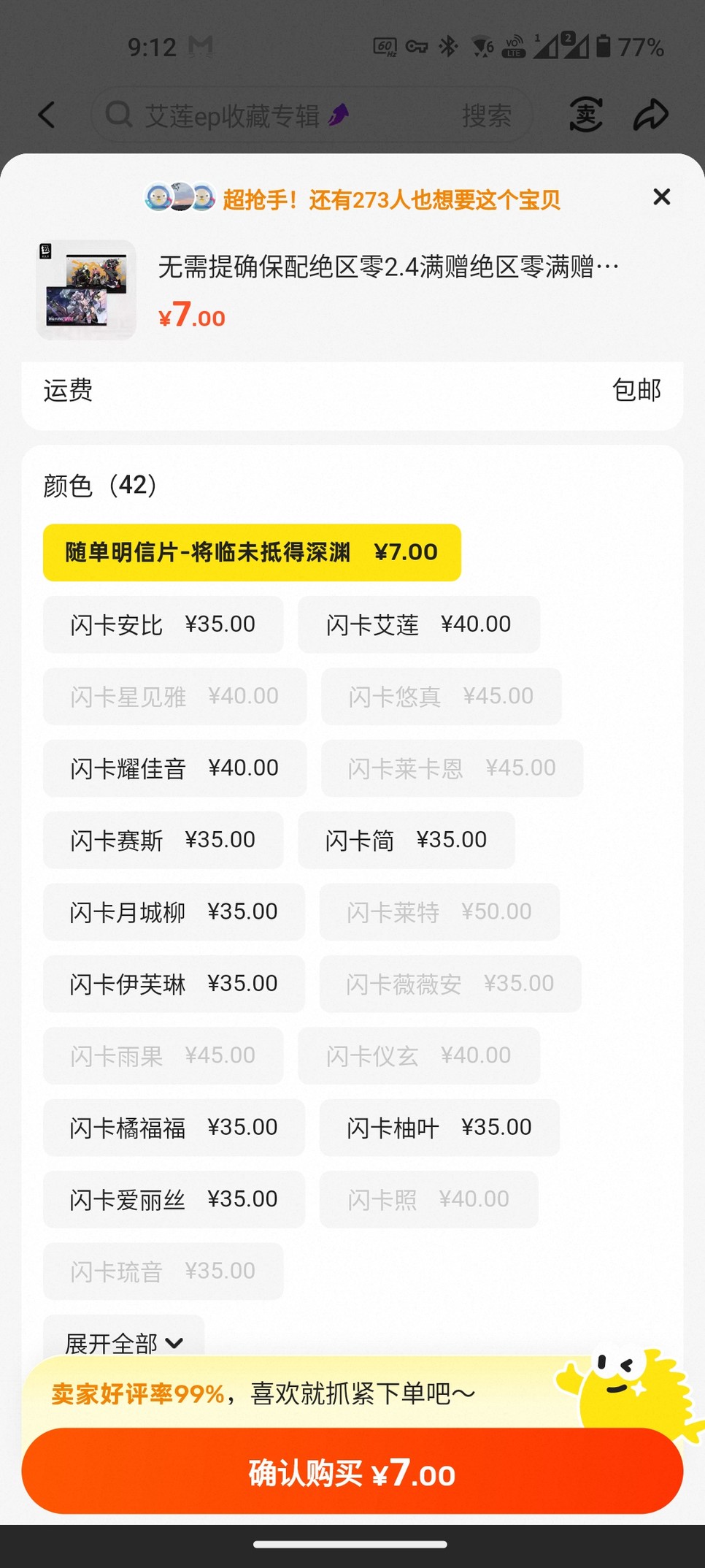Tap the search magnifier icon

[118, 115]
